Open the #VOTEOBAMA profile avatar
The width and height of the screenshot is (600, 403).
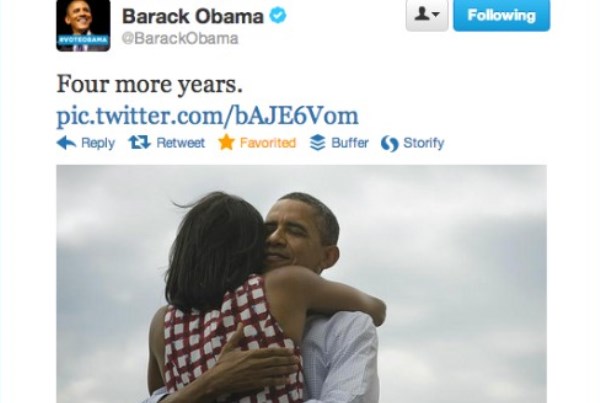tap(83, 25)
